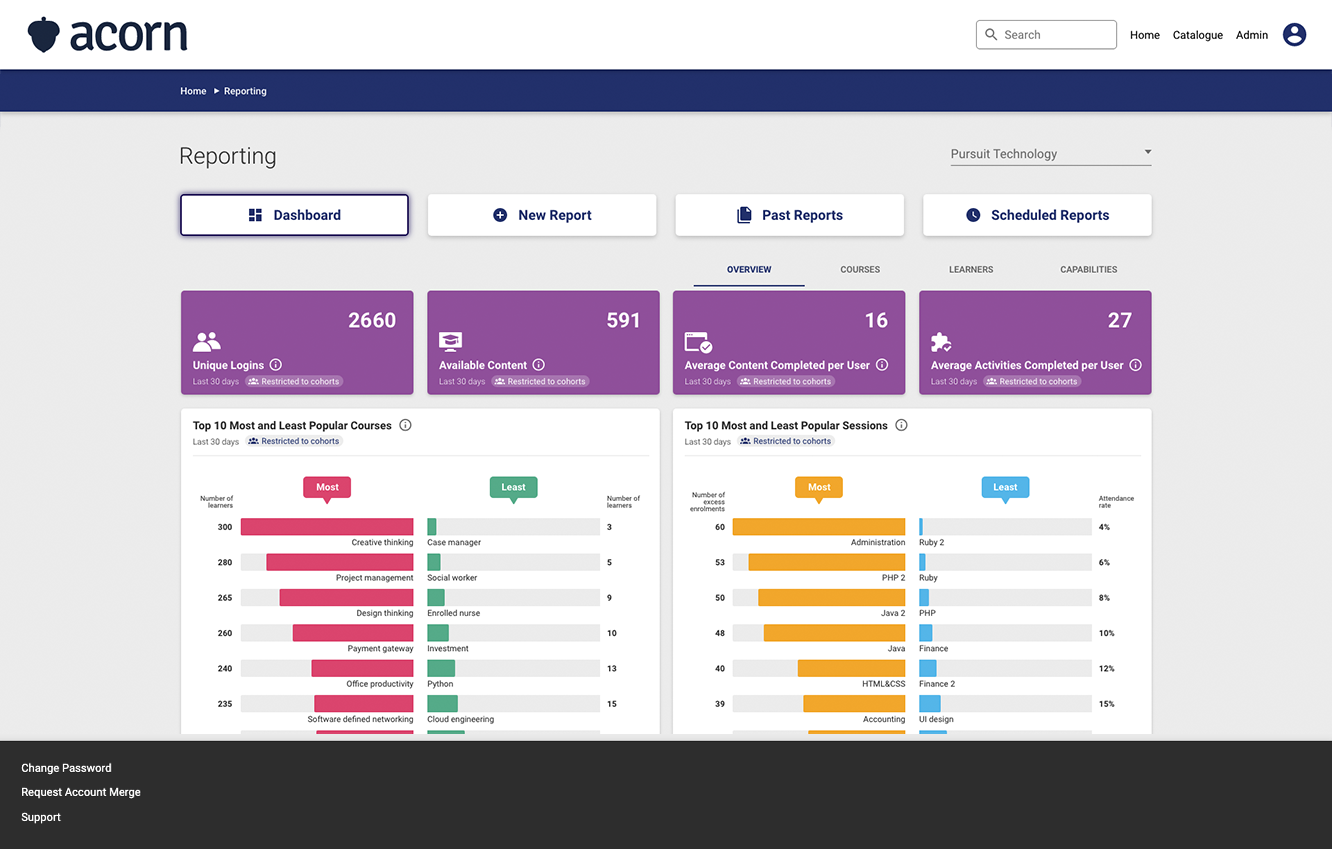1332x849 pixels.
Task: Click the Available Content 591 card
Action: coord(543,343)
